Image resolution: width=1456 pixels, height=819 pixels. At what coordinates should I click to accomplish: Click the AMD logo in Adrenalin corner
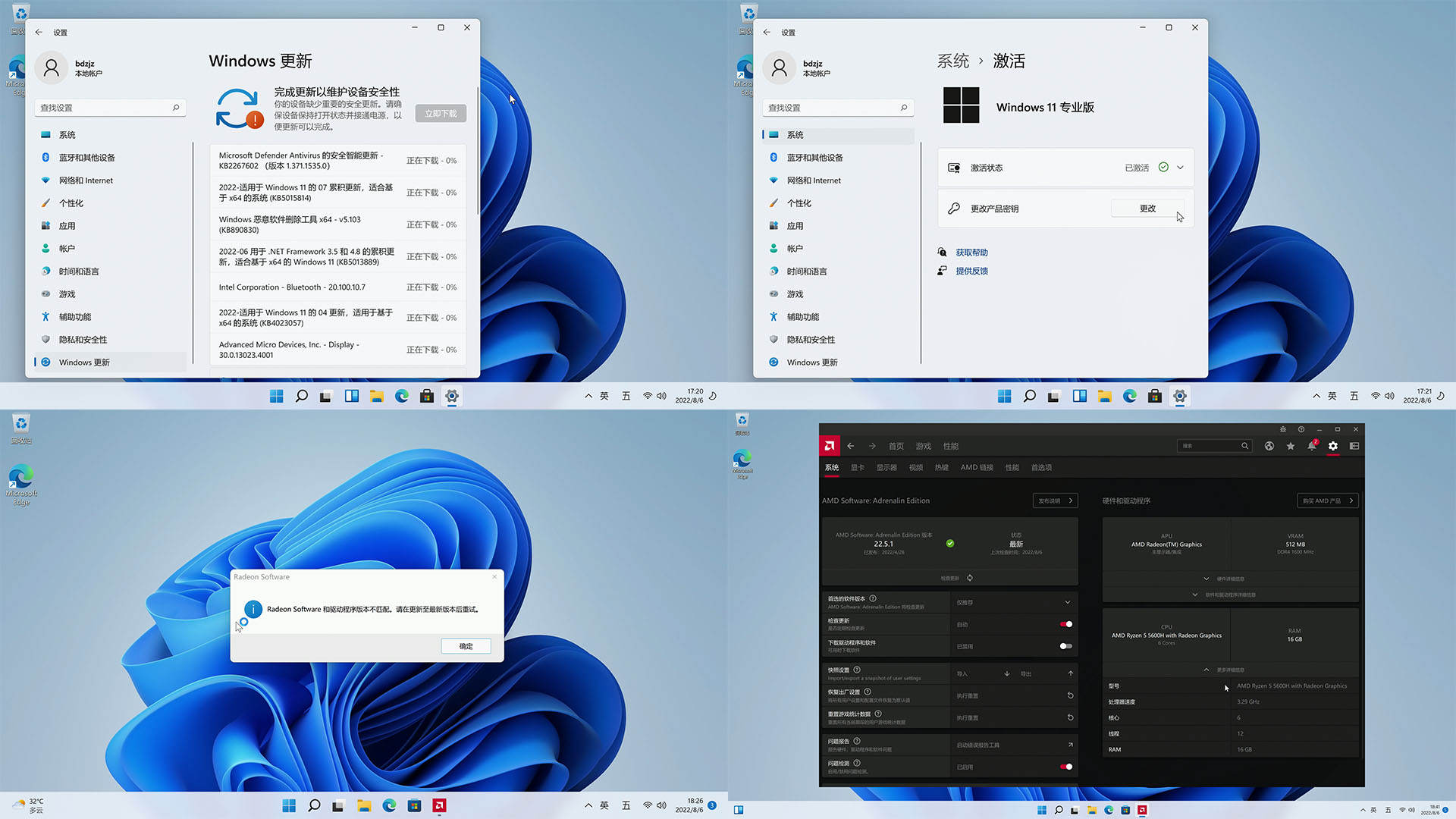pos(830,446)
